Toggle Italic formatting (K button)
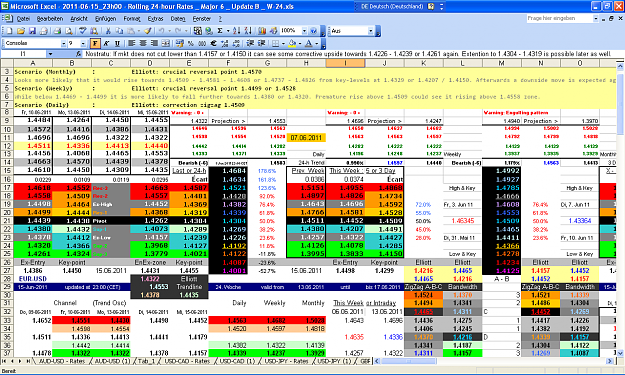This screenshot has width=625, height=375. pos(106,43)
